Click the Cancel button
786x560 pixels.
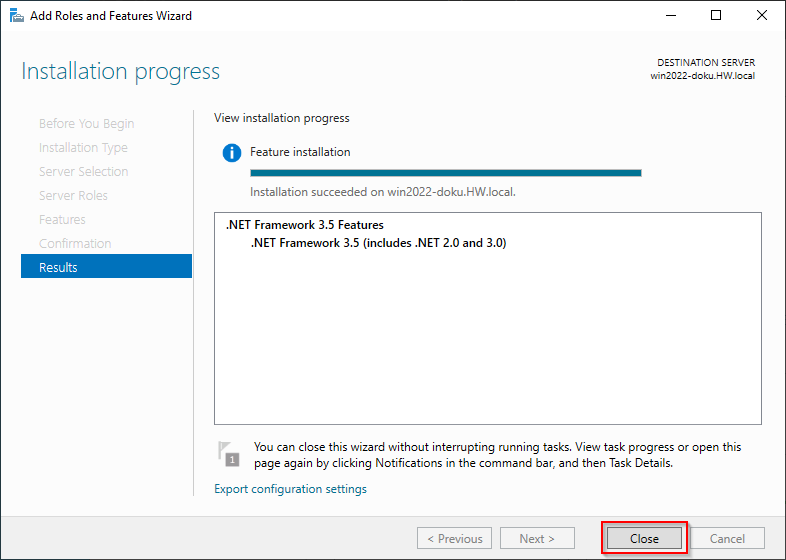[727, 538]
